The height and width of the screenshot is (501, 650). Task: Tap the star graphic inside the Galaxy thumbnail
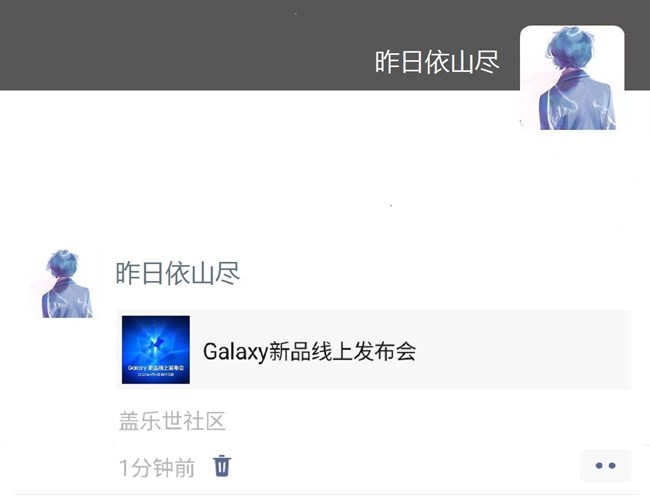(x=156, y=343)
